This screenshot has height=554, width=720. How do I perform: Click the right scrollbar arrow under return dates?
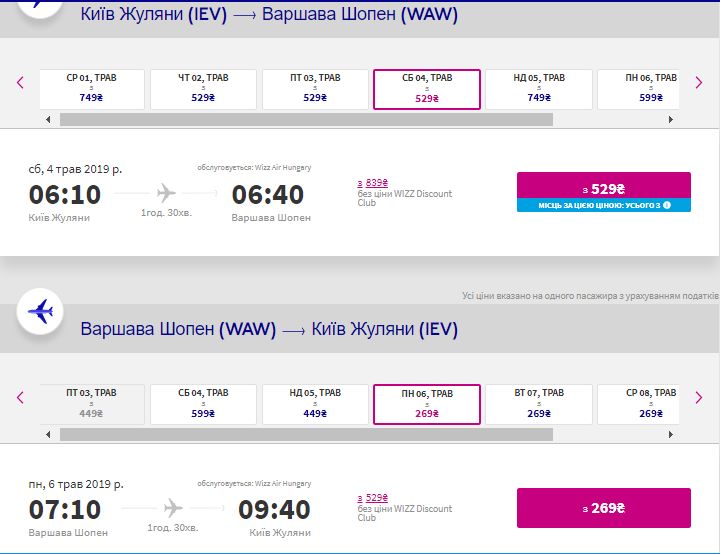point(669,434)
